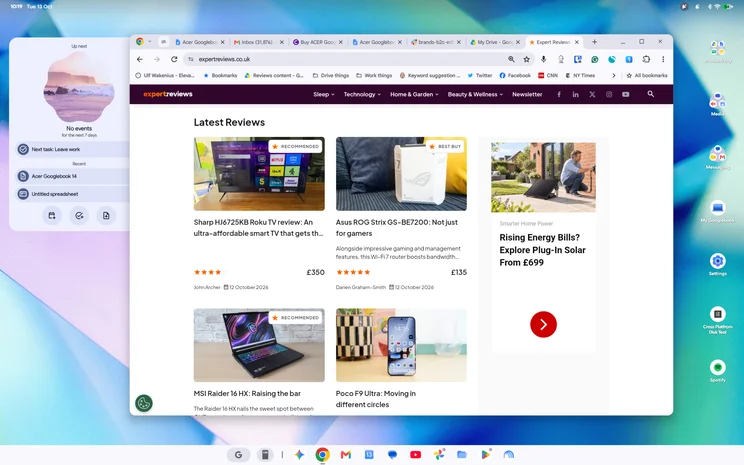Viewport: 744px width, 465px height.
Task: Close the Inbox Gmail tab
Action: (x=281, y=42)
